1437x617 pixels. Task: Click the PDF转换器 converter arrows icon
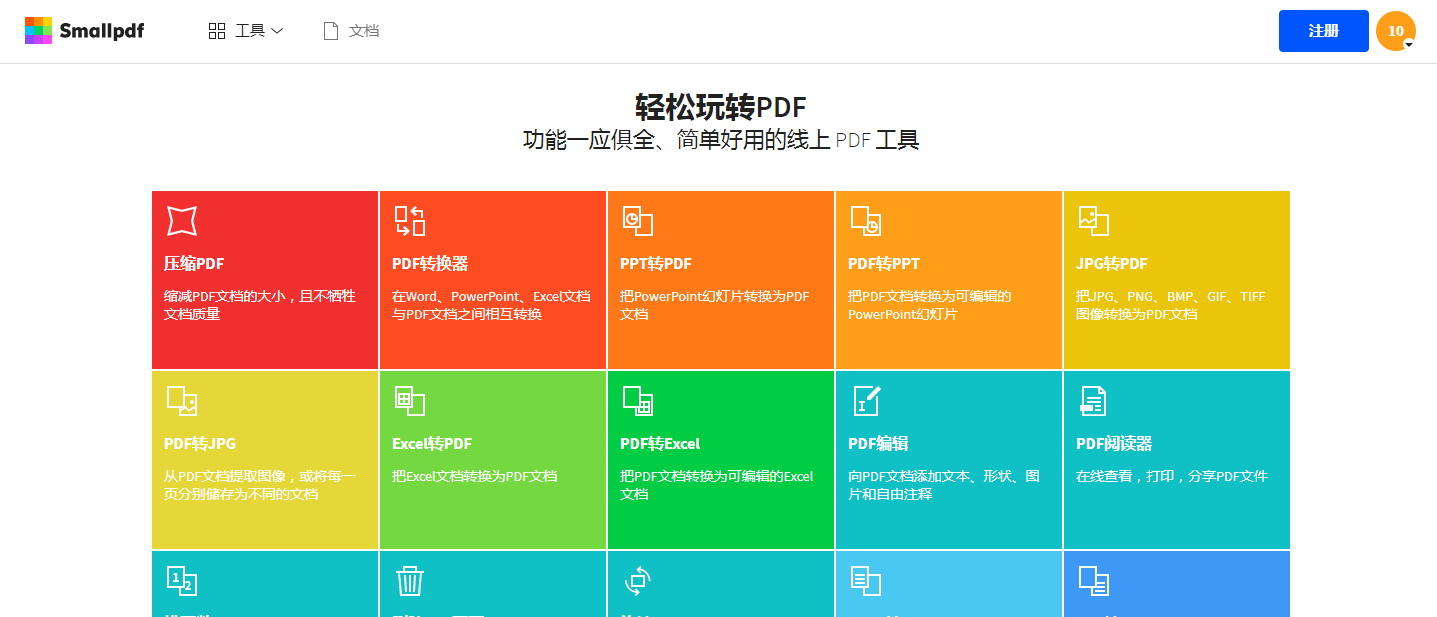click(x=409, y=221)
